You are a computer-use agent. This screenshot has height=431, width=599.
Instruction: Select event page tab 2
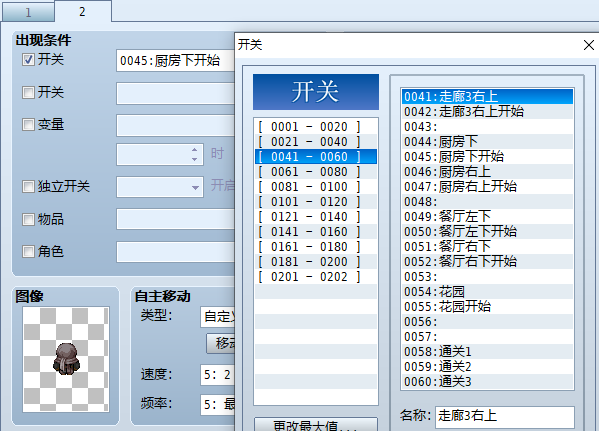click(83, 11)
